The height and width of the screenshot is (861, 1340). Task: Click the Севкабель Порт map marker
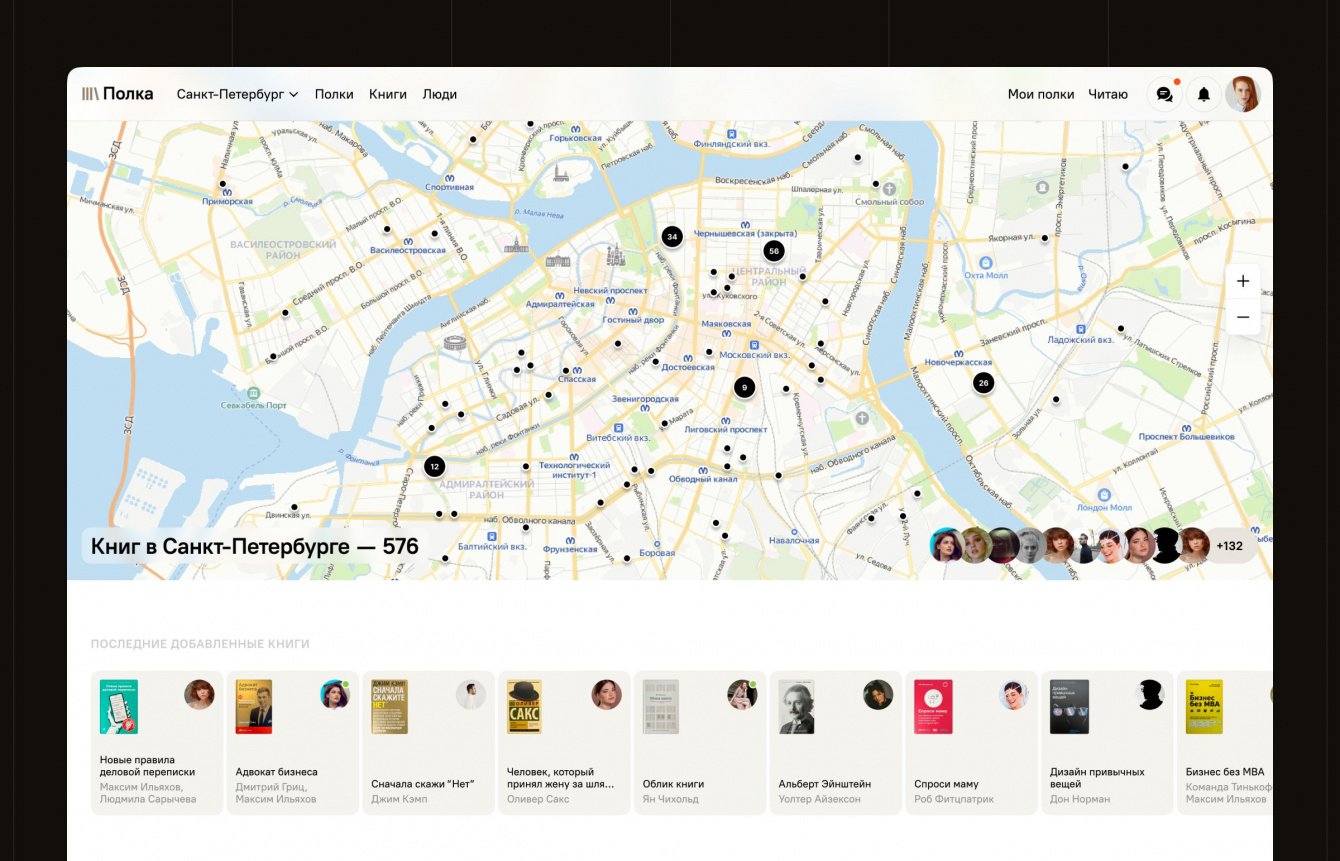(254, 392)
